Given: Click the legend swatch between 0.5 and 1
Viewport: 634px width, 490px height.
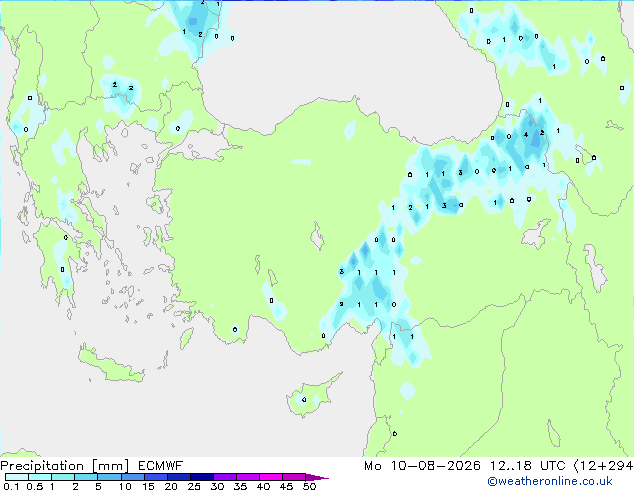Looking at the screenshot, I should tap(40, 477).
